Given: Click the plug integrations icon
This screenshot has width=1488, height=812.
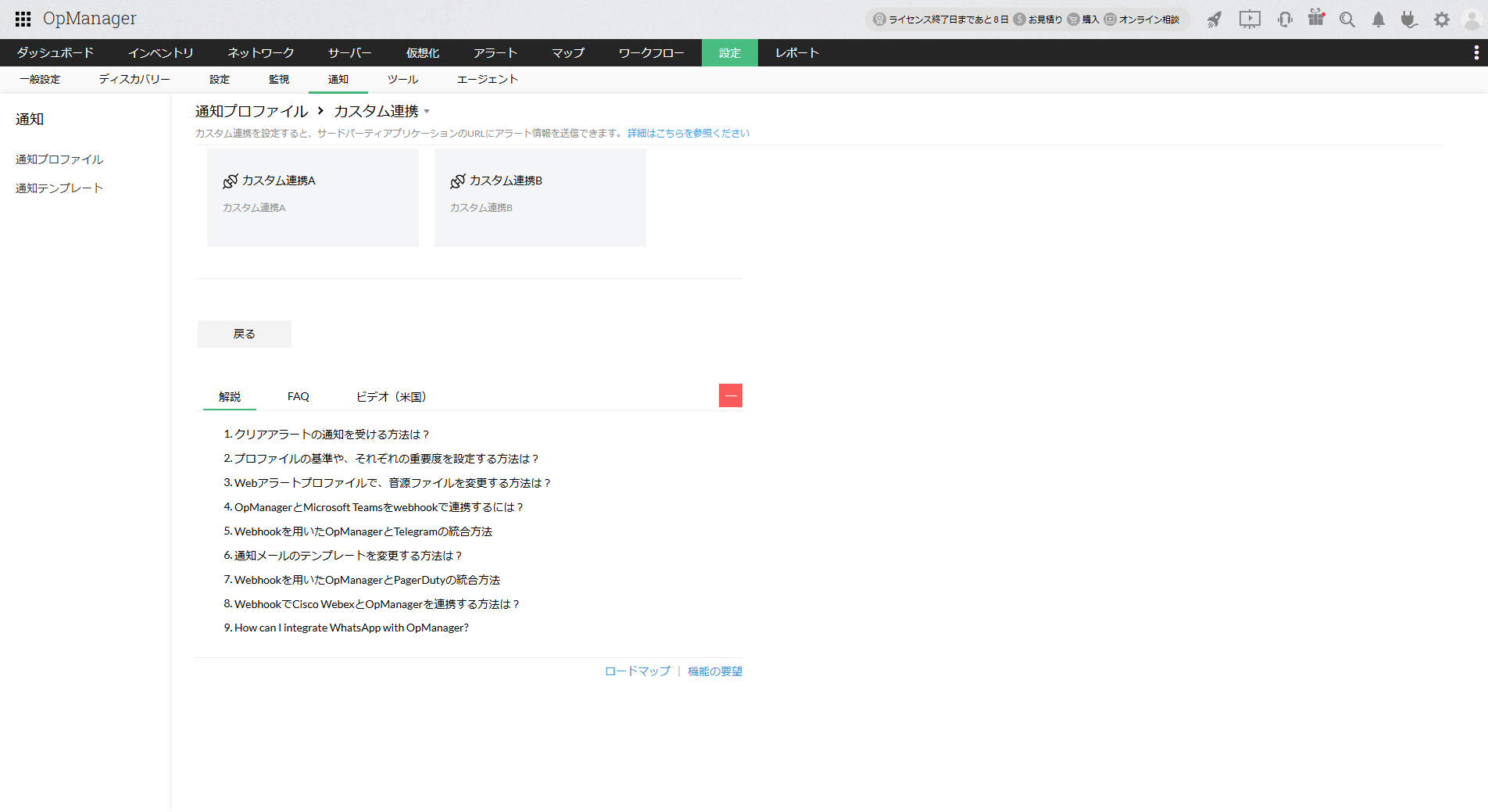Looking at the screenshot, I should [x=1409, y=20].
